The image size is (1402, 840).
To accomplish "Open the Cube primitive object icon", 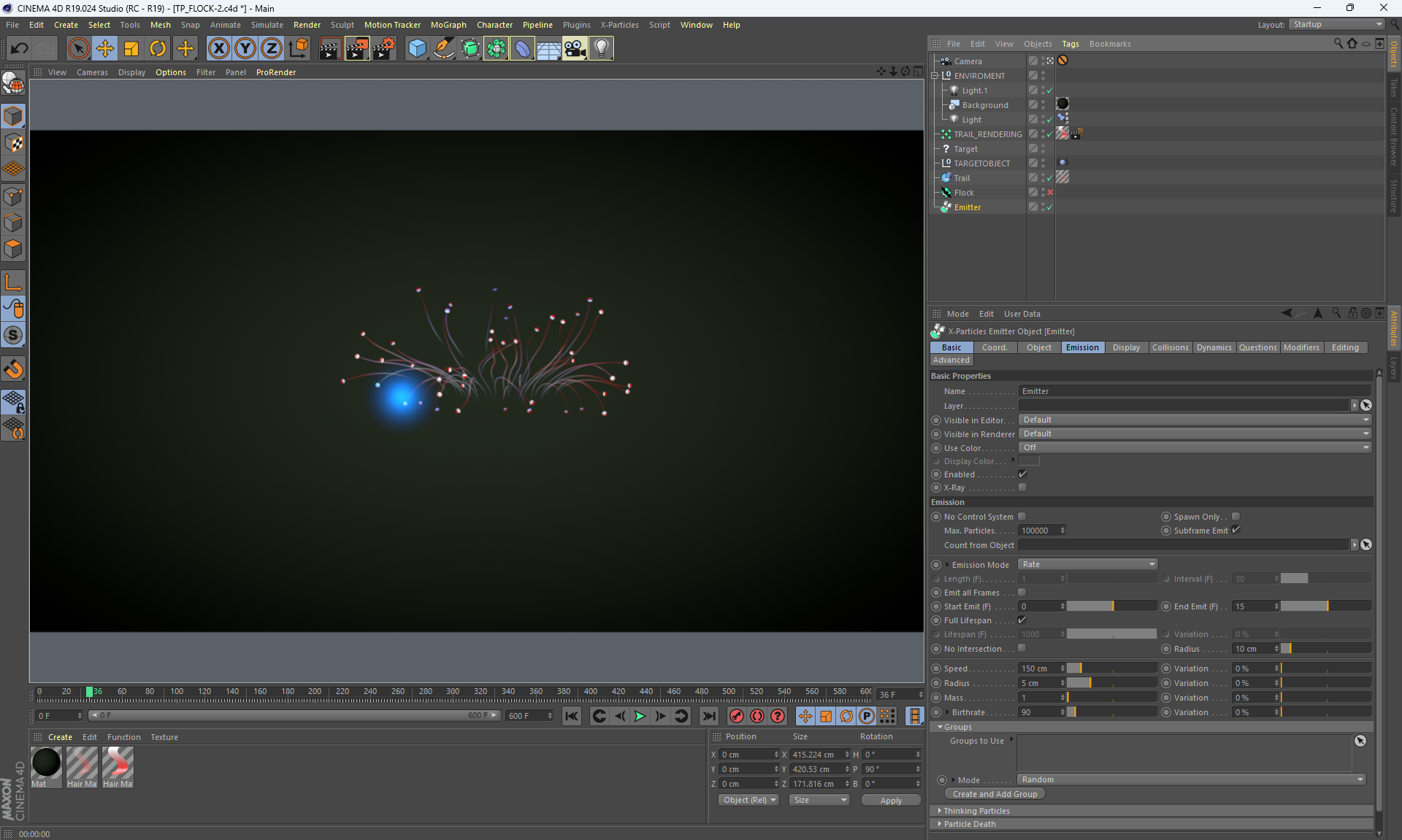I will tap(417, 49).
